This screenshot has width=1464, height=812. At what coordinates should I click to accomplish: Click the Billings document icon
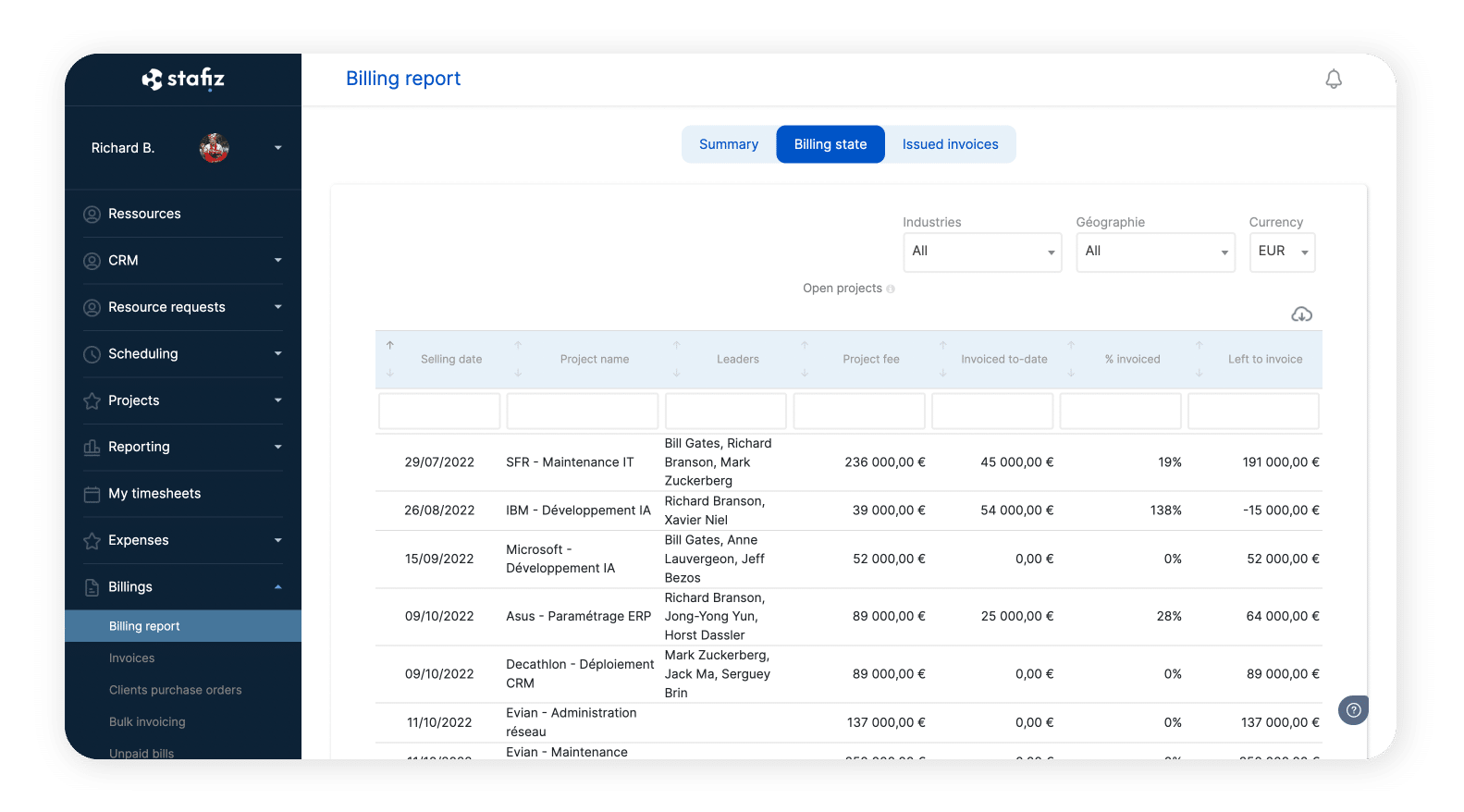pos(92,588)
